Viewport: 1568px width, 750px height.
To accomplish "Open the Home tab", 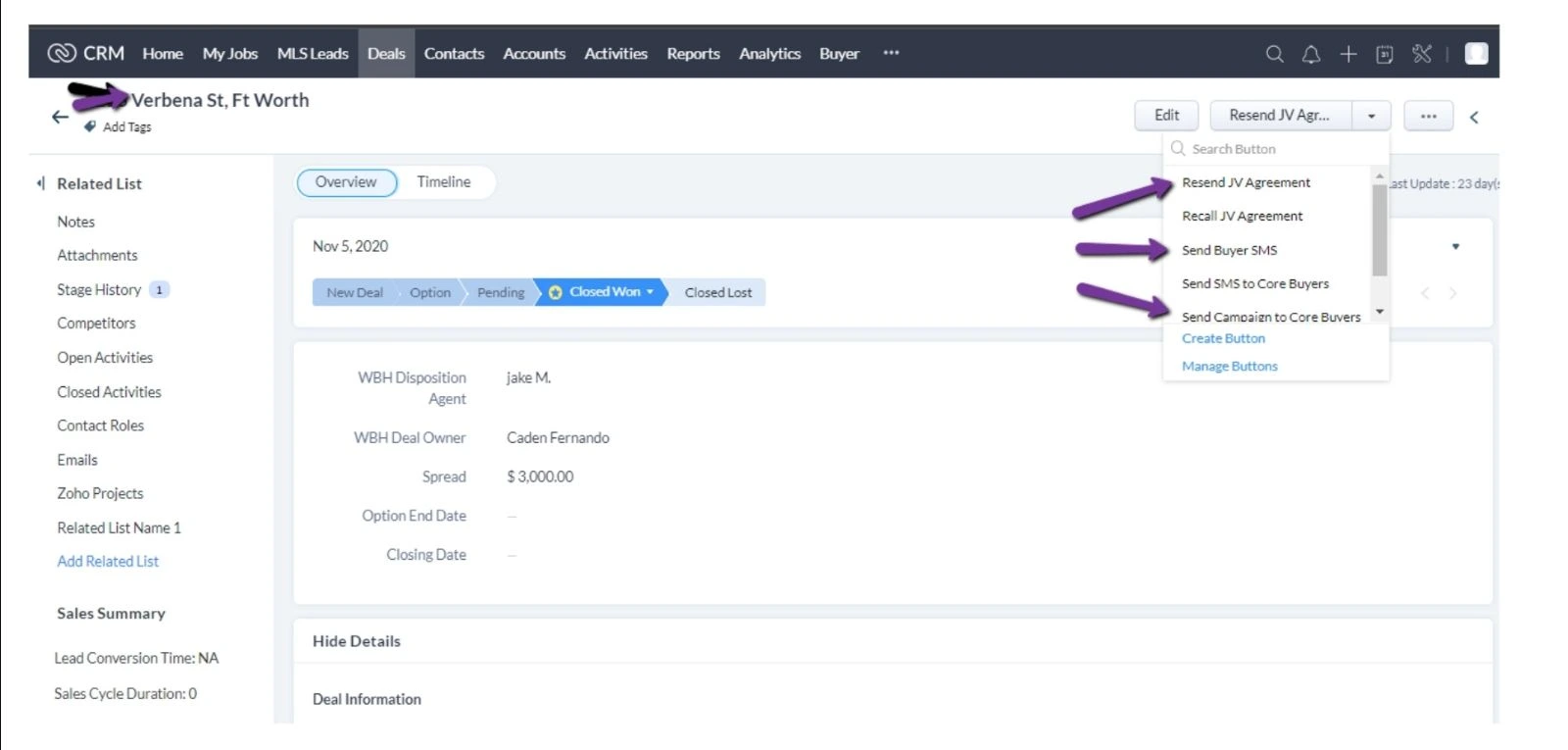I will tap(163, 54).
